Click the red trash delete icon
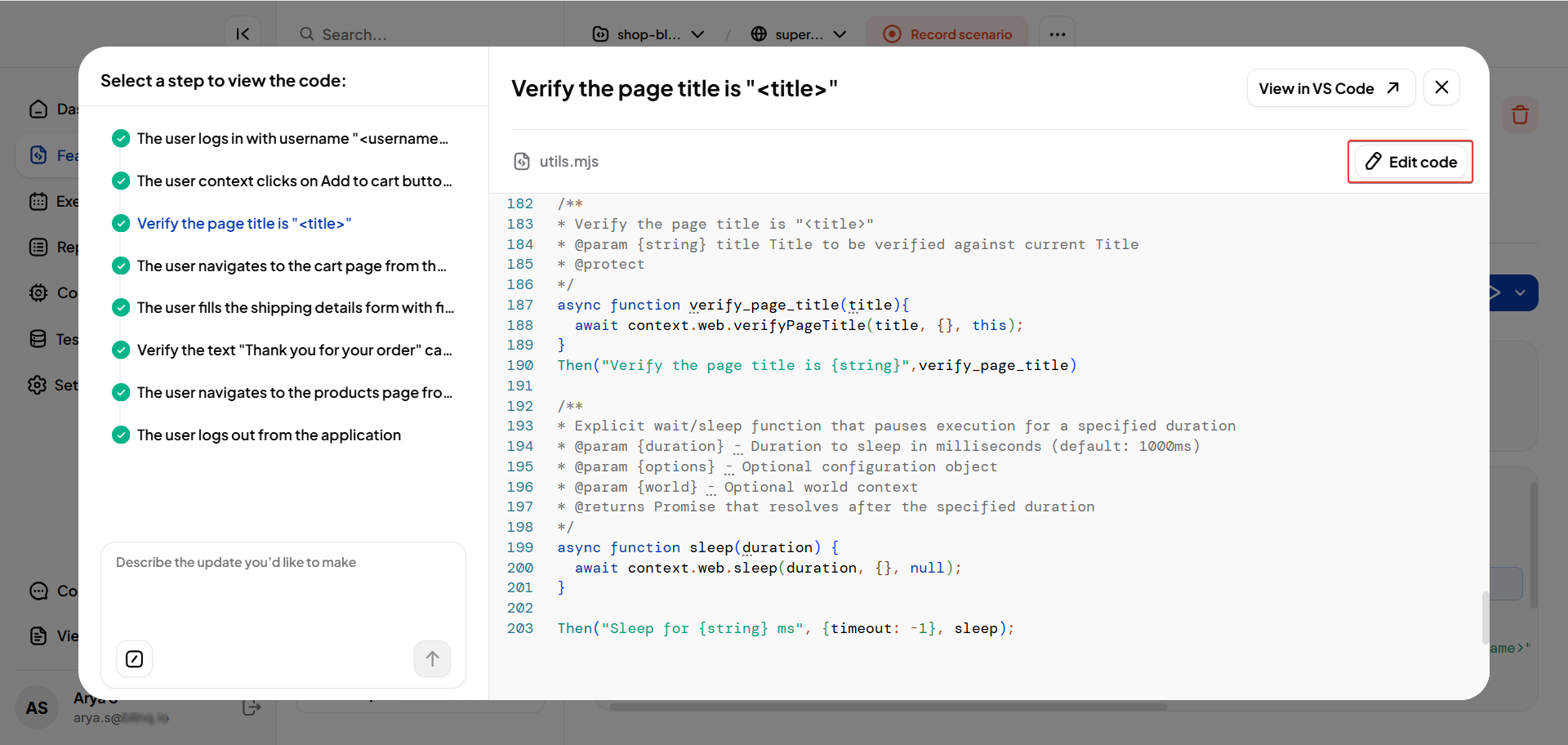This screenshot has height=745, width=1568. point(1520,115)
